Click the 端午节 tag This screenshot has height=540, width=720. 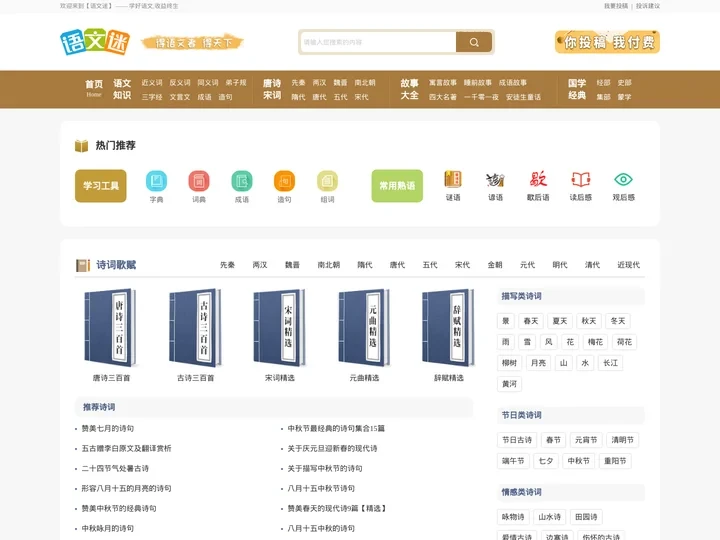[x=513, y=461]
